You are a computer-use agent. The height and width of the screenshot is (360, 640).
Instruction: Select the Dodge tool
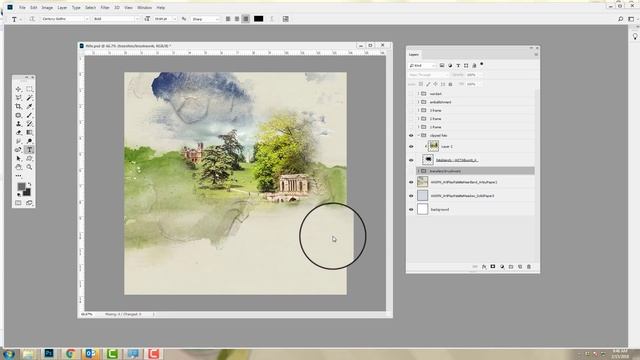[29, 141]
